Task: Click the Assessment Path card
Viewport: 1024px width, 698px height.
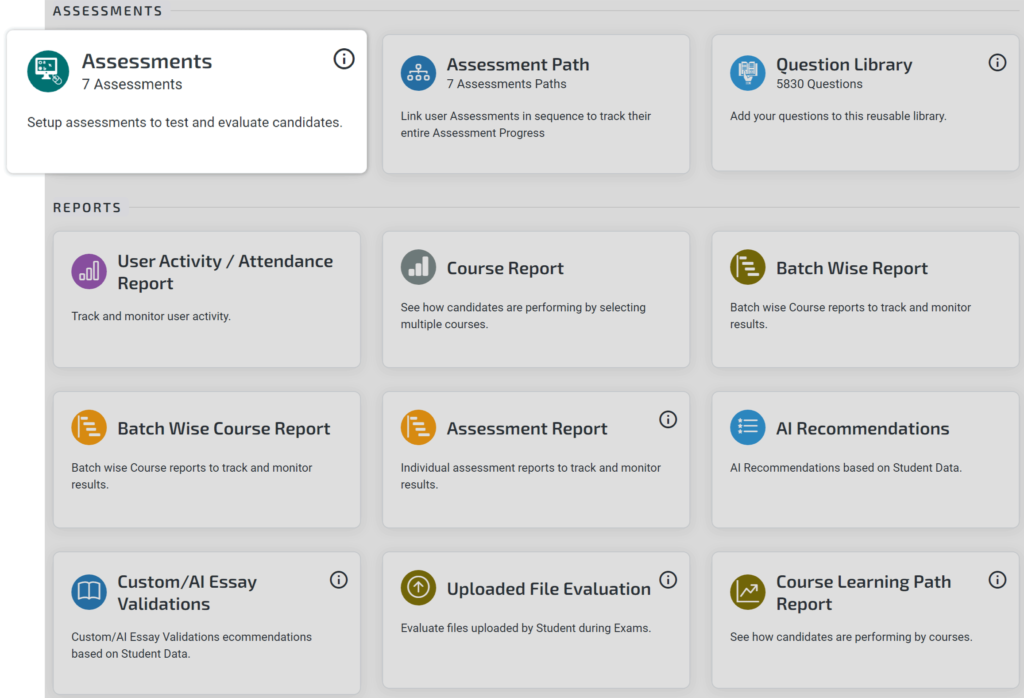Action: click(535, 103)
